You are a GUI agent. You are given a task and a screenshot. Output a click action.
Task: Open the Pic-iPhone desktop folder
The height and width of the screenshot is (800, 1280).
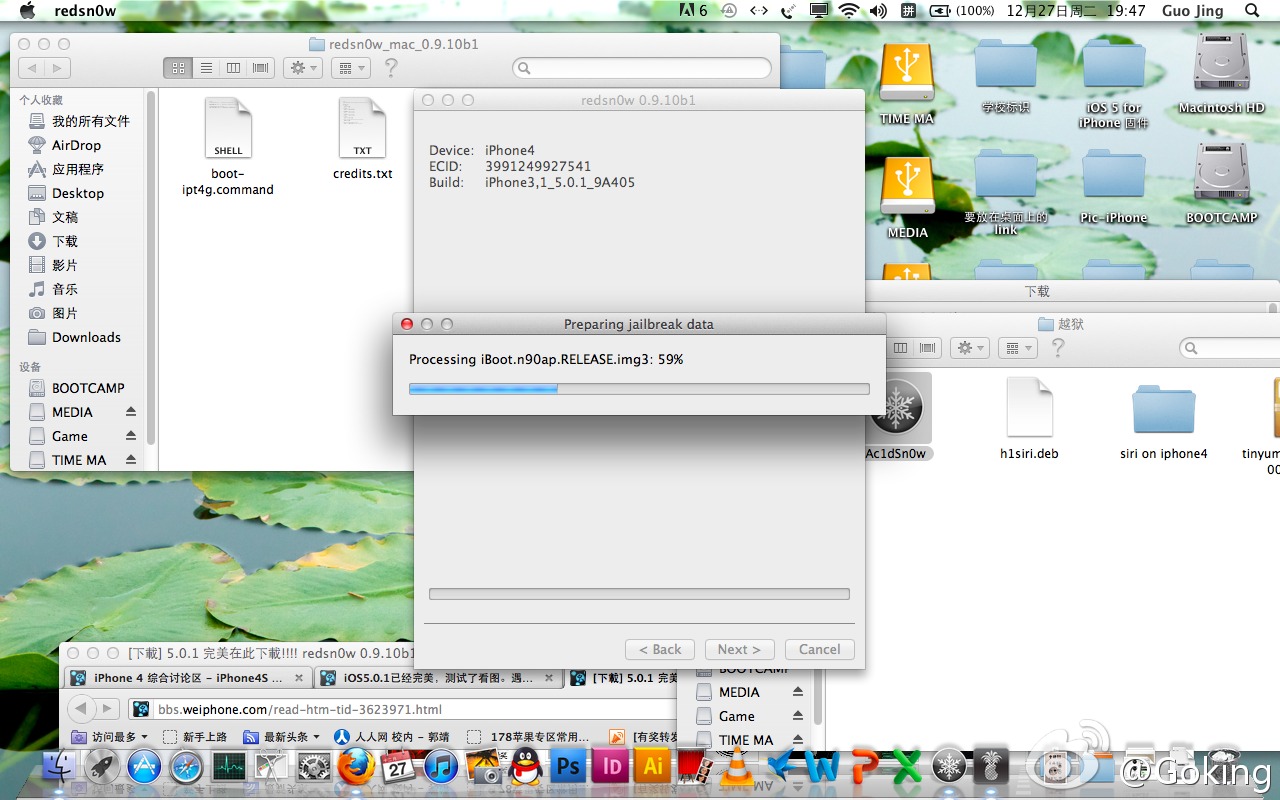[x=1113, y=176]
